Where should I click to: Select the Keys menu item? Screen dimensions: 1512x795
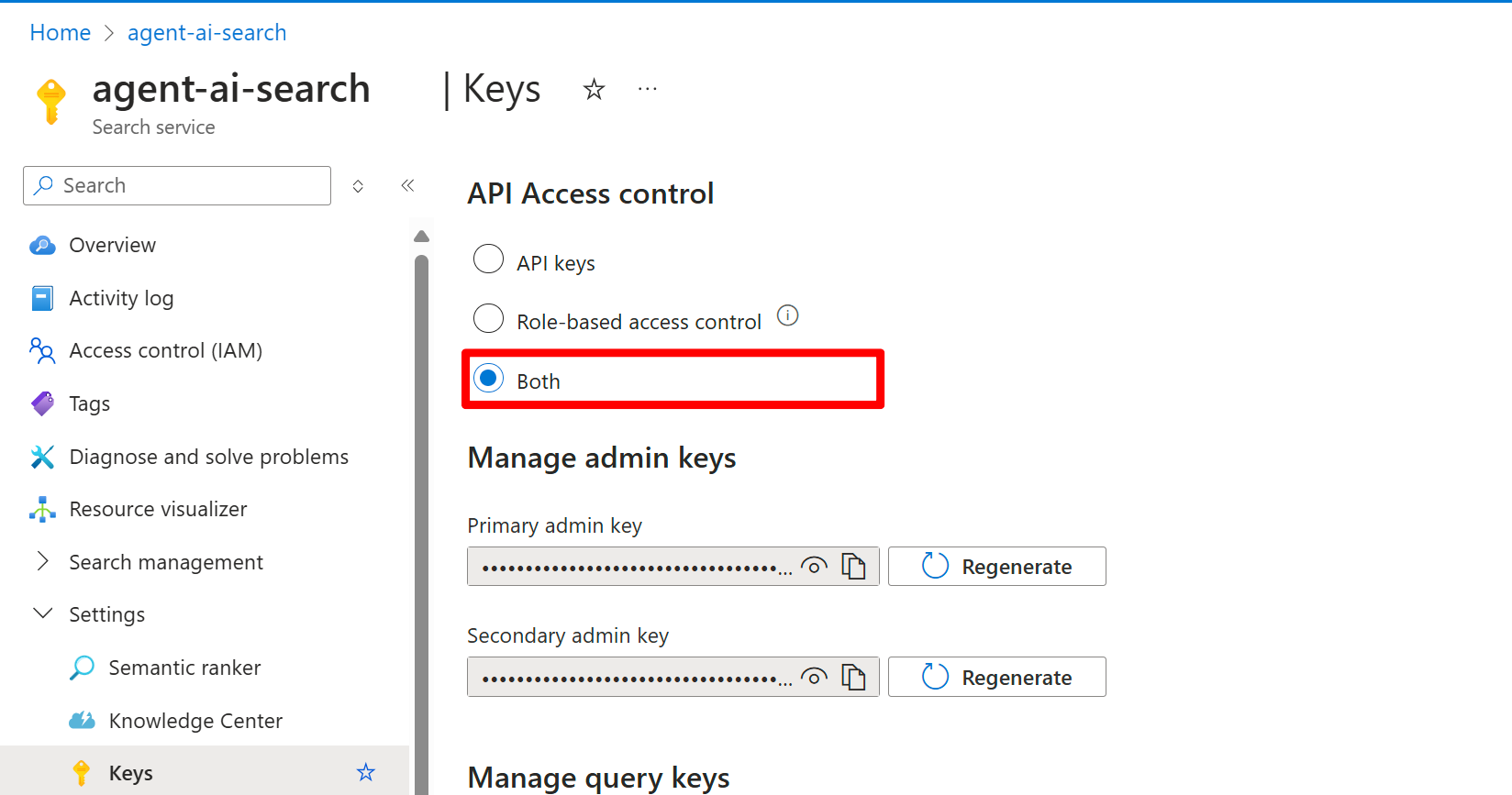[130, 772]
